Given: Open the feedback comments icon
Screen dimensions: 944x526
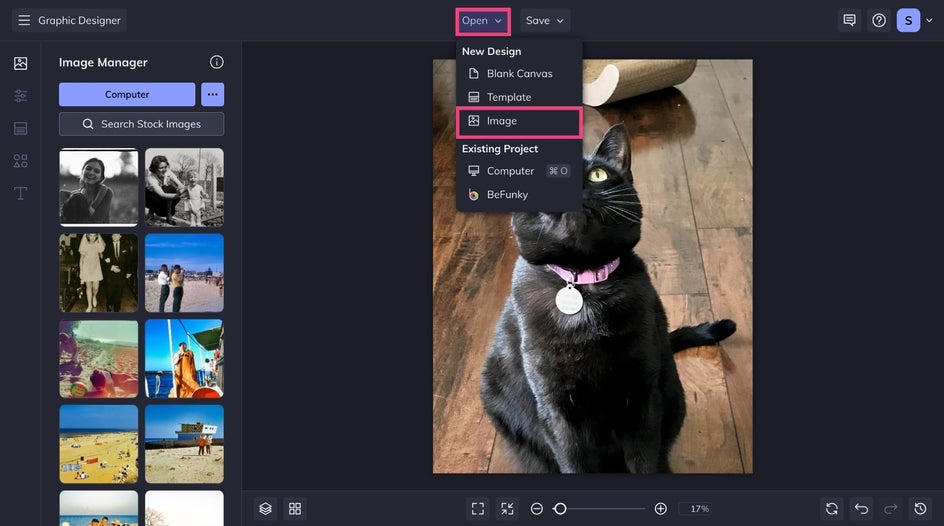Looking at the screenshot, I should 849,20.
